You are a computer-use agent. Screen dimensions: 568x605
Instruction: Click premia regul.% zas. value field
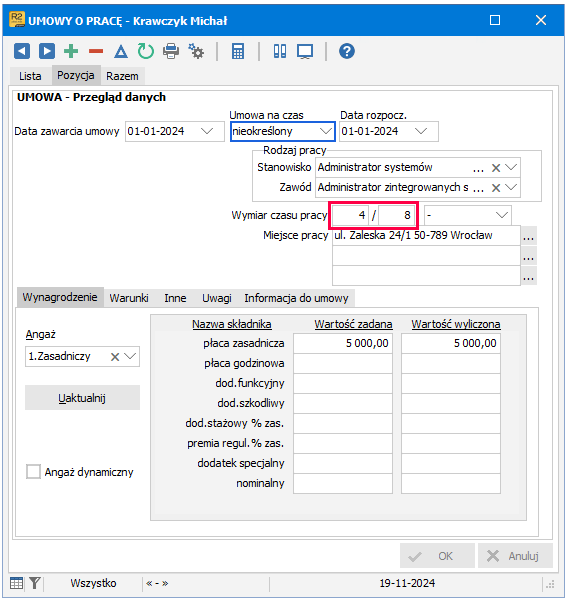tap(343, 443)
